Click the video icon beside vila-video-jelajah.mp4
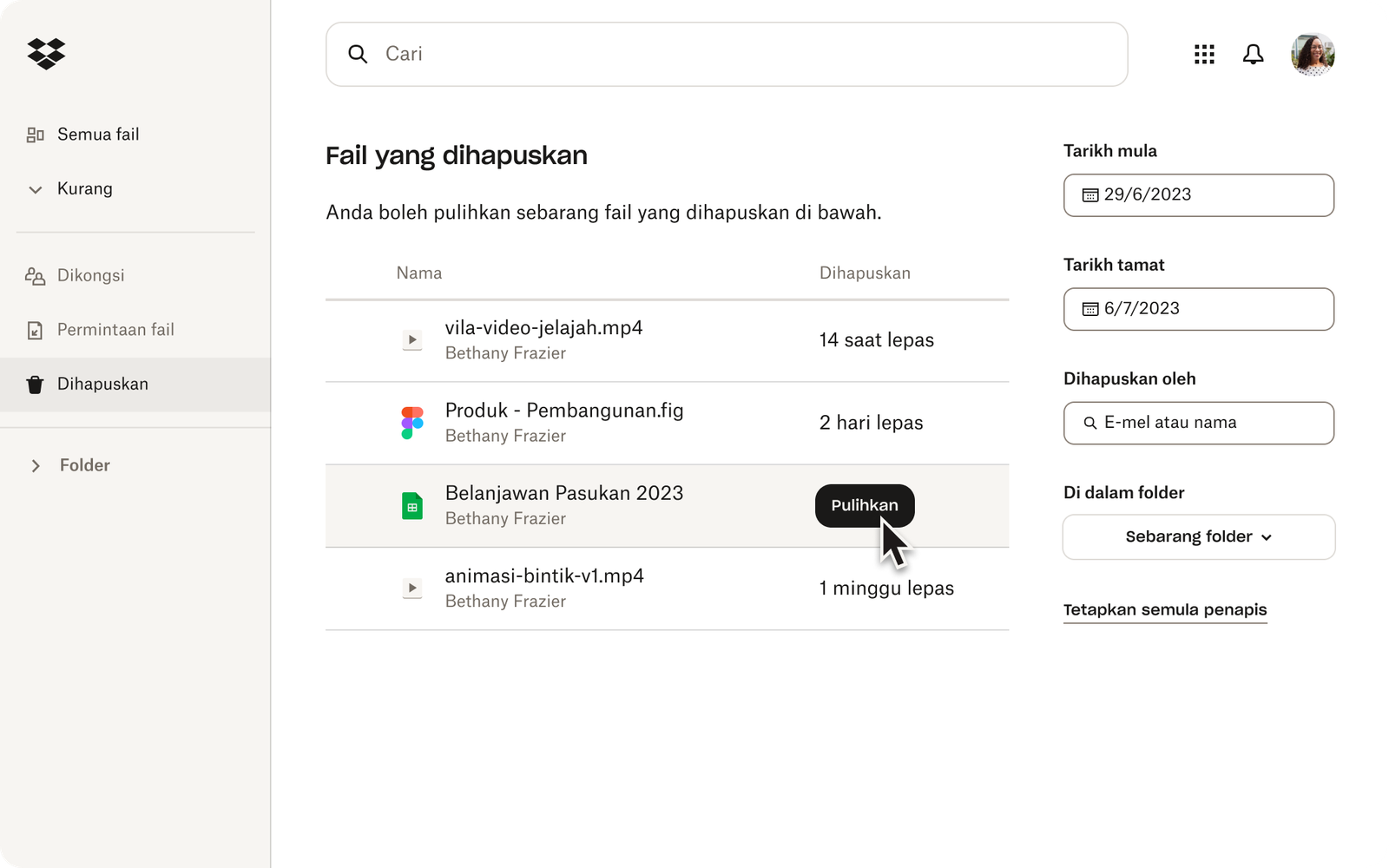This screenshot has height=868, width=1389. (x=411, y=339)
